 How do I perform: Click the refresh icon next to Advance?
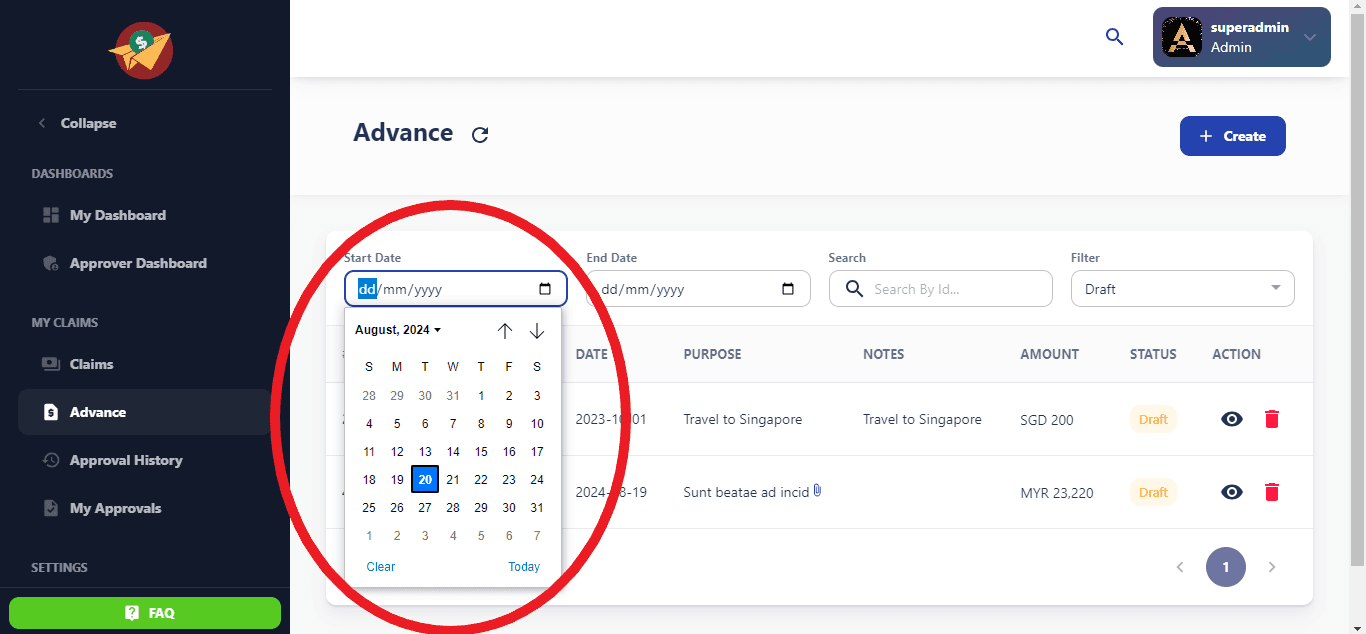[x=480, y=135]
